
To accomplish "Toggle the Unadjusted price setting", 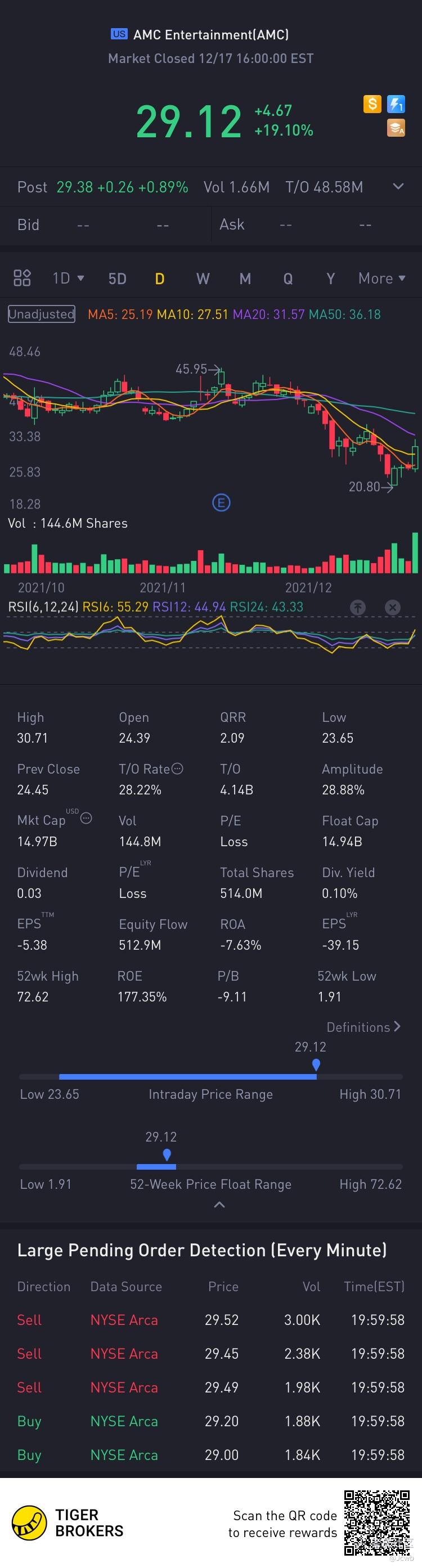I will coord(42,314).
